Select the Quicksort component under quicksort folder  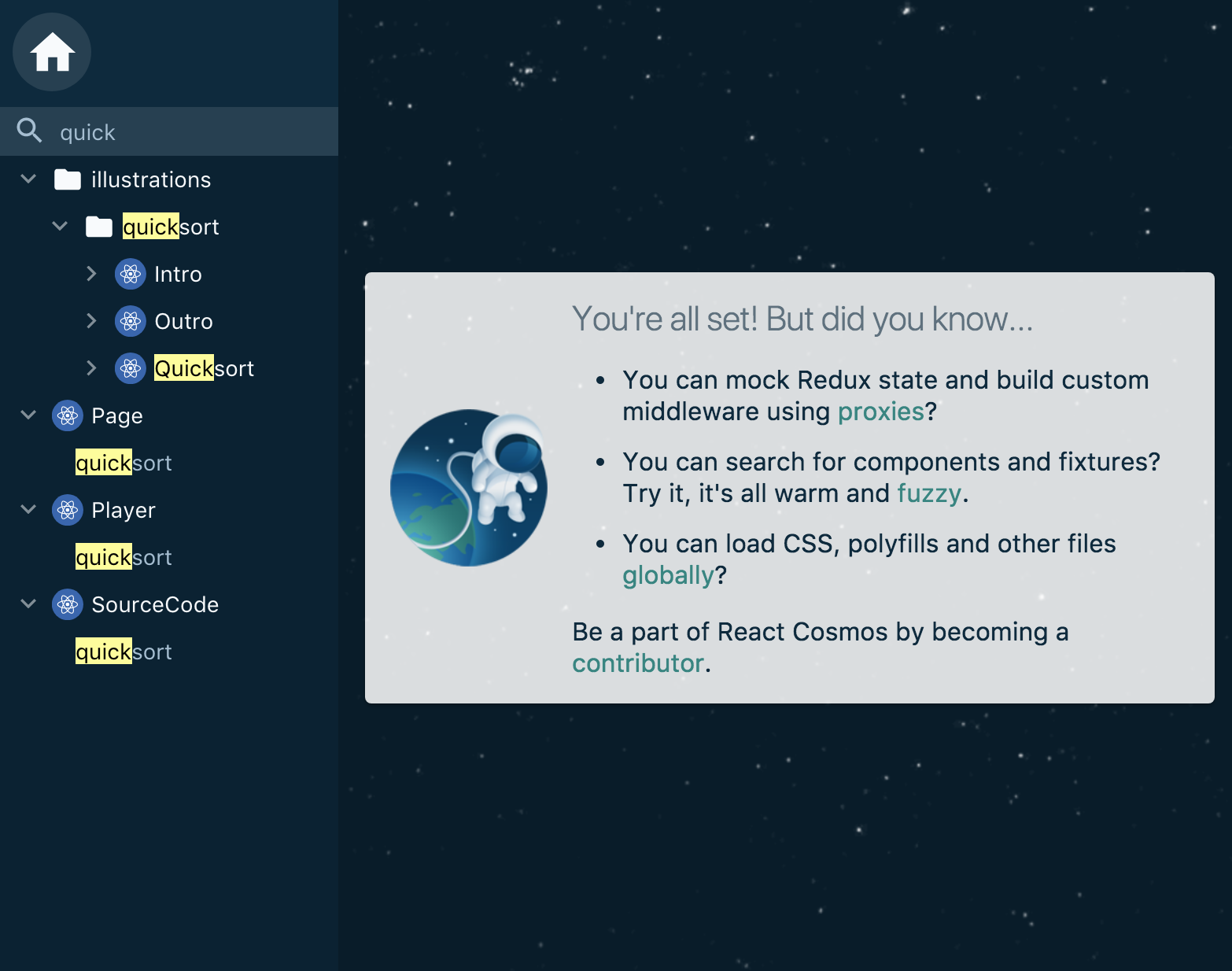[x=204, y=367]
